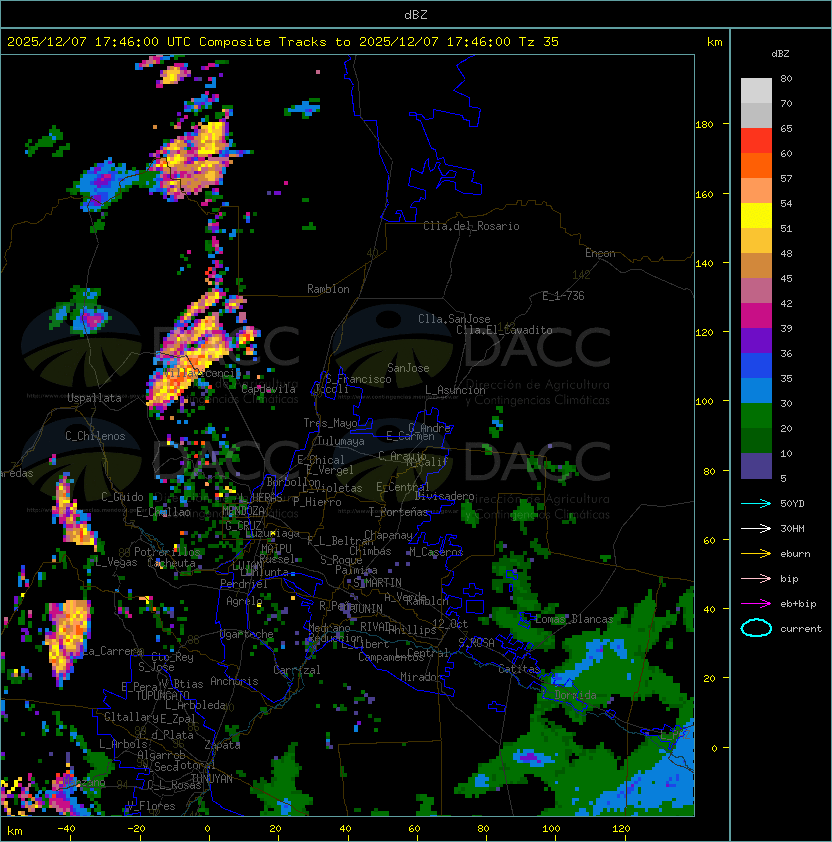Click the Catitas label on the map

point(519,669)
